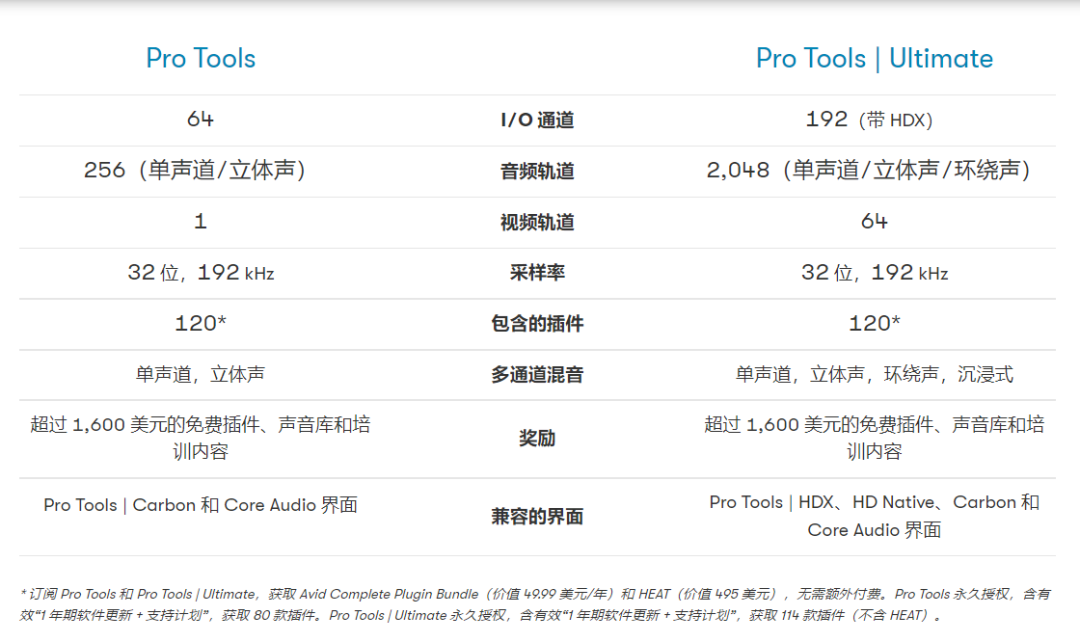The height and width of the screenshot is (642, 1080).
Task: Select the "多通道混音" row label
Action: point(537,375)
